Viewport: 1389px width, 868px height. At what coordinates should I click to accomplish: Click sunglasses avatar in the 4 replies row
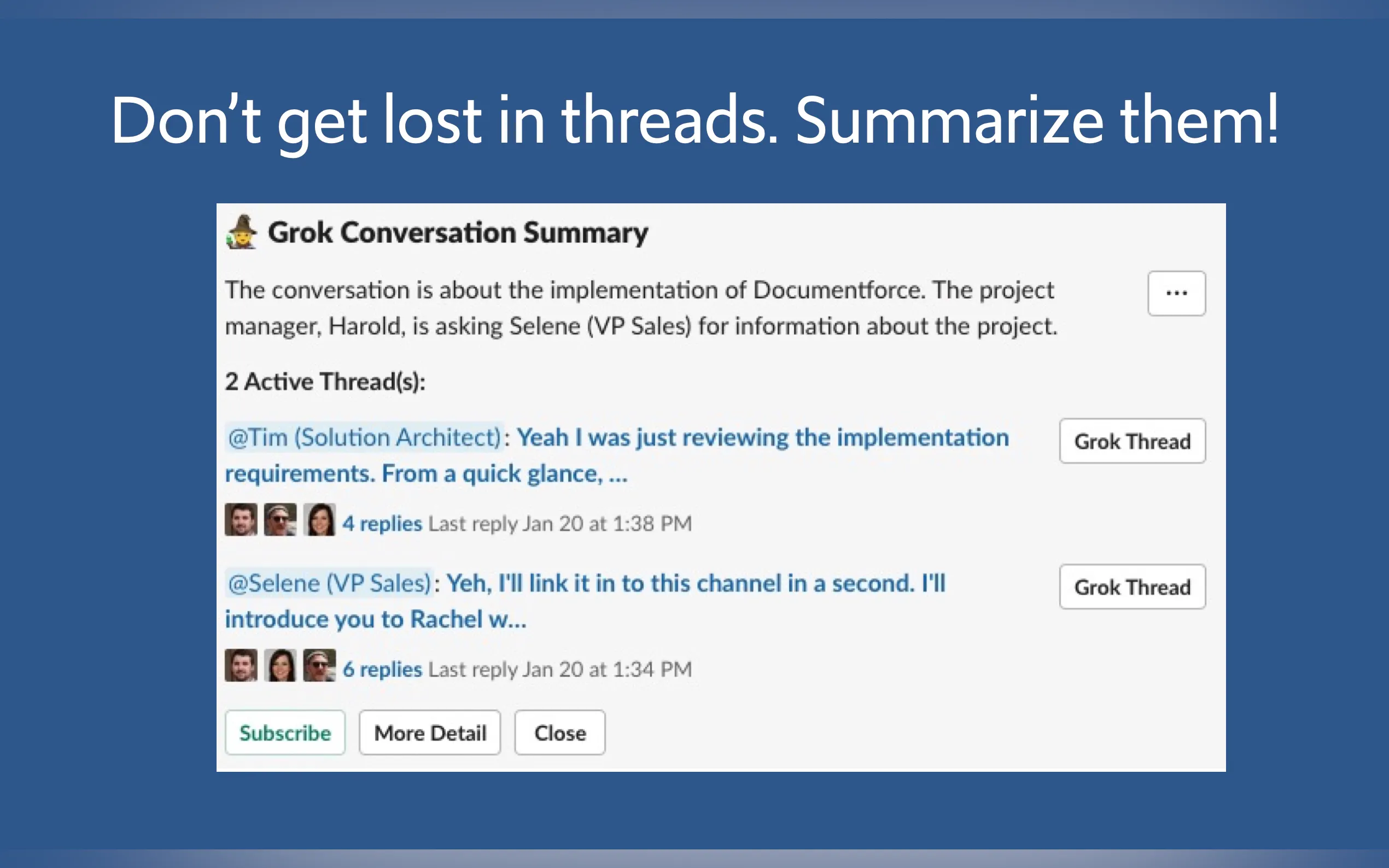280,519
